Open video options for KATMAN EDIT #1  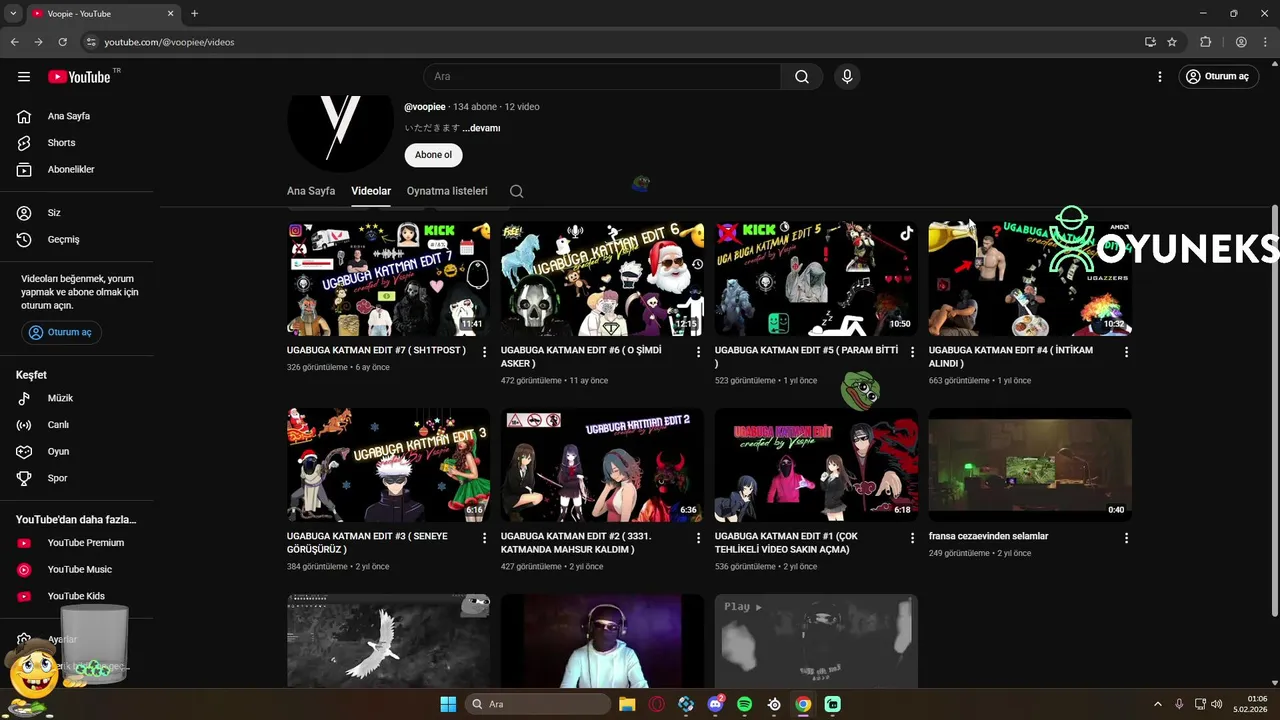click(x=912, y=538)
